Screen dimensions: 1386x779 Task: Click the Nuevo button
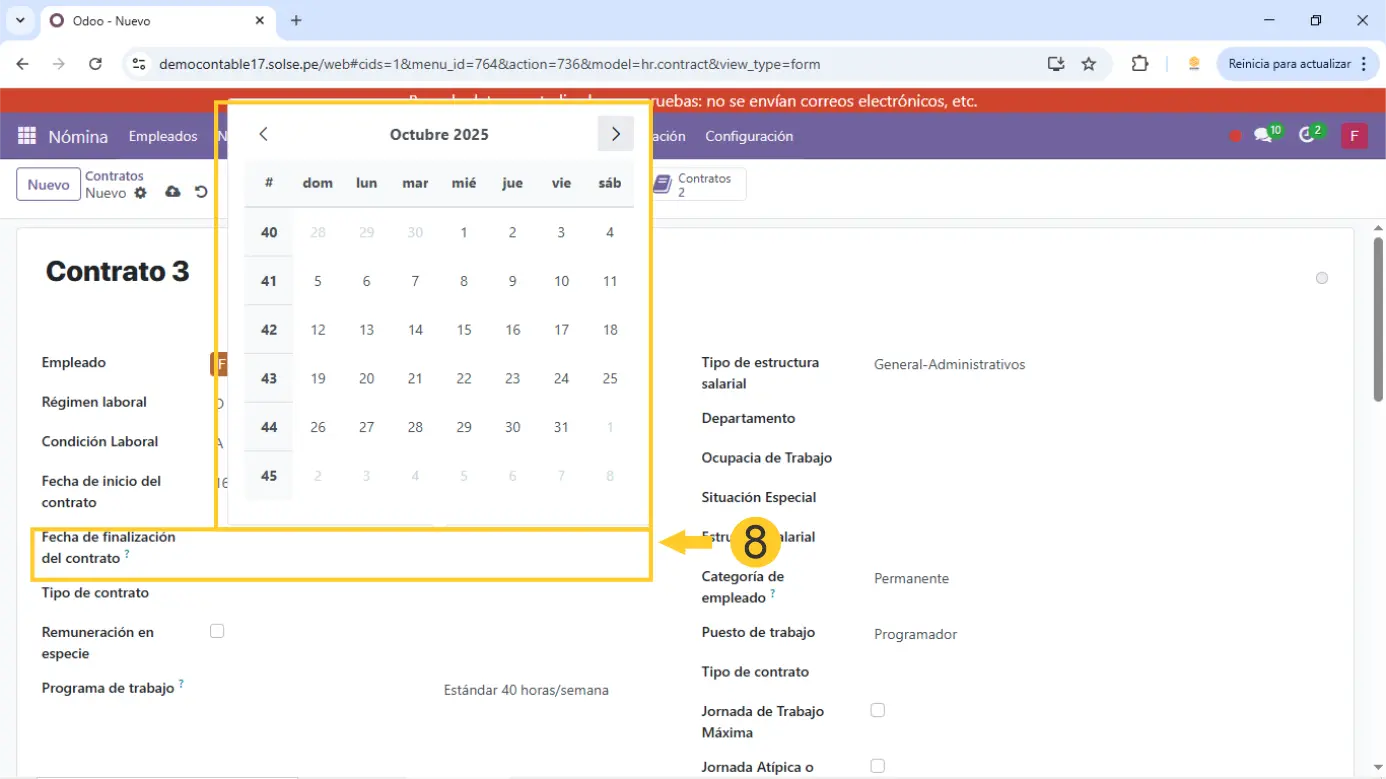[x=48, y=185]
